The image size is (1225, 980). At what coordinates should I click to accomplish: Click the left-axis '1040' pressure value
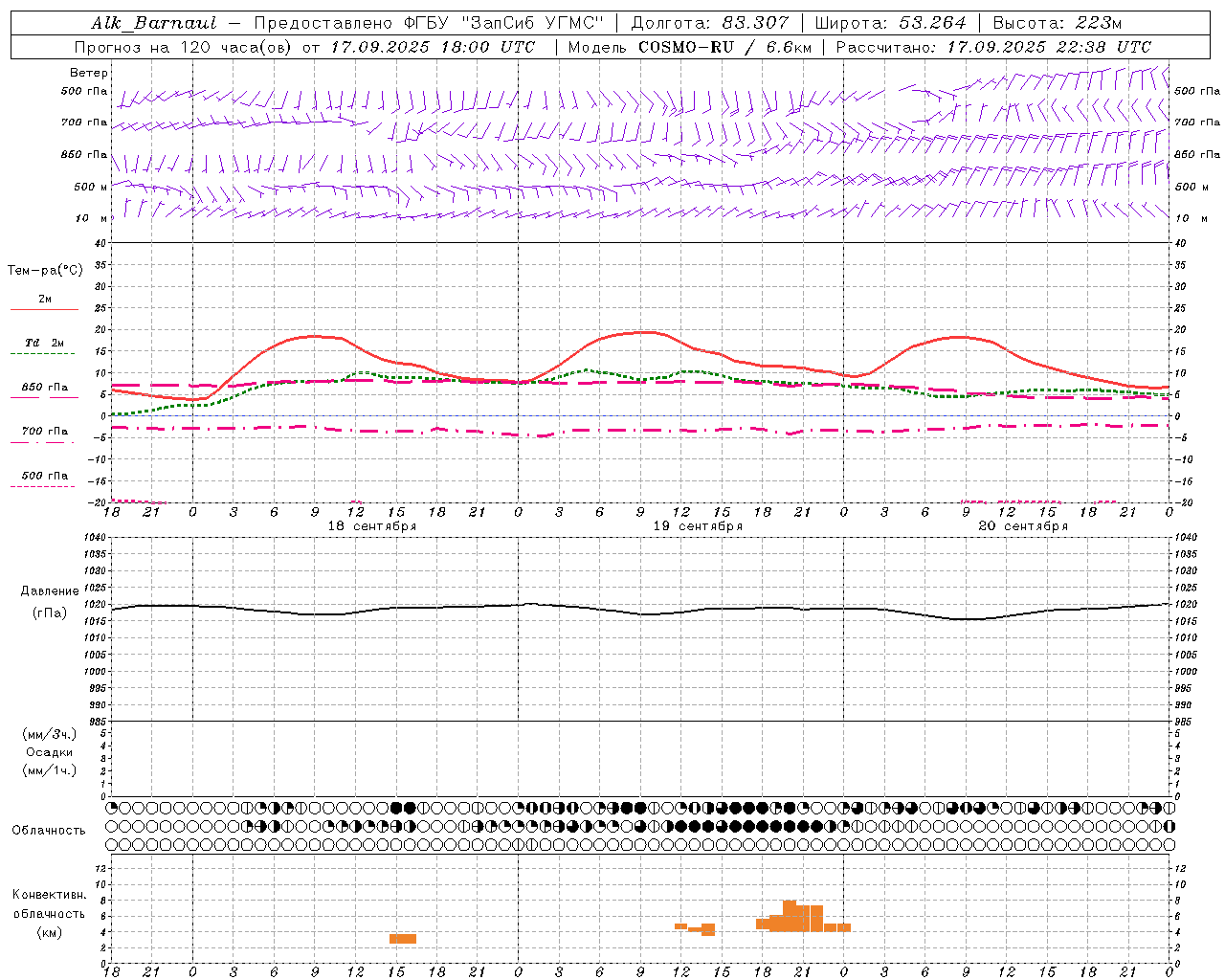click(x=94, y=538)
